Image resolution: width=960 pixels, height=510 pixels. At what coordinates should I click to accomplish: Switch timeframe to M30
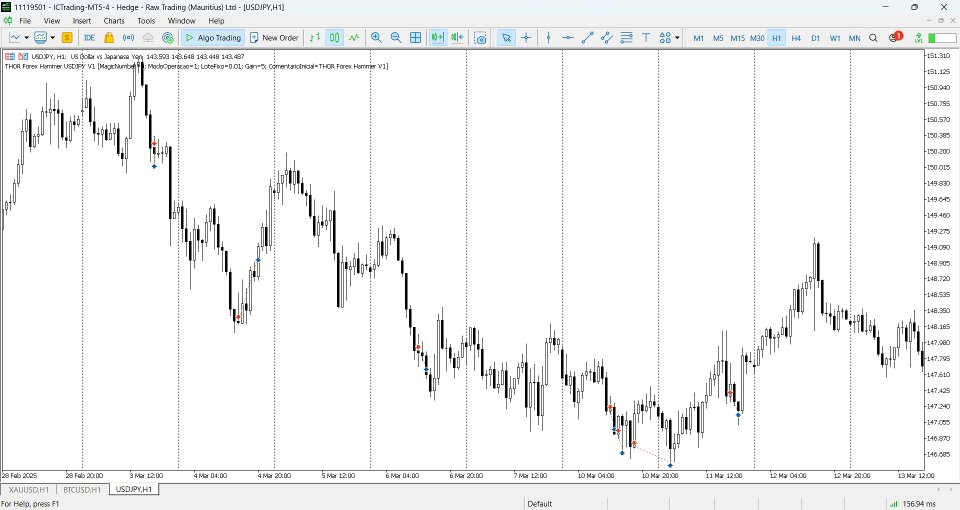point(757,38)
